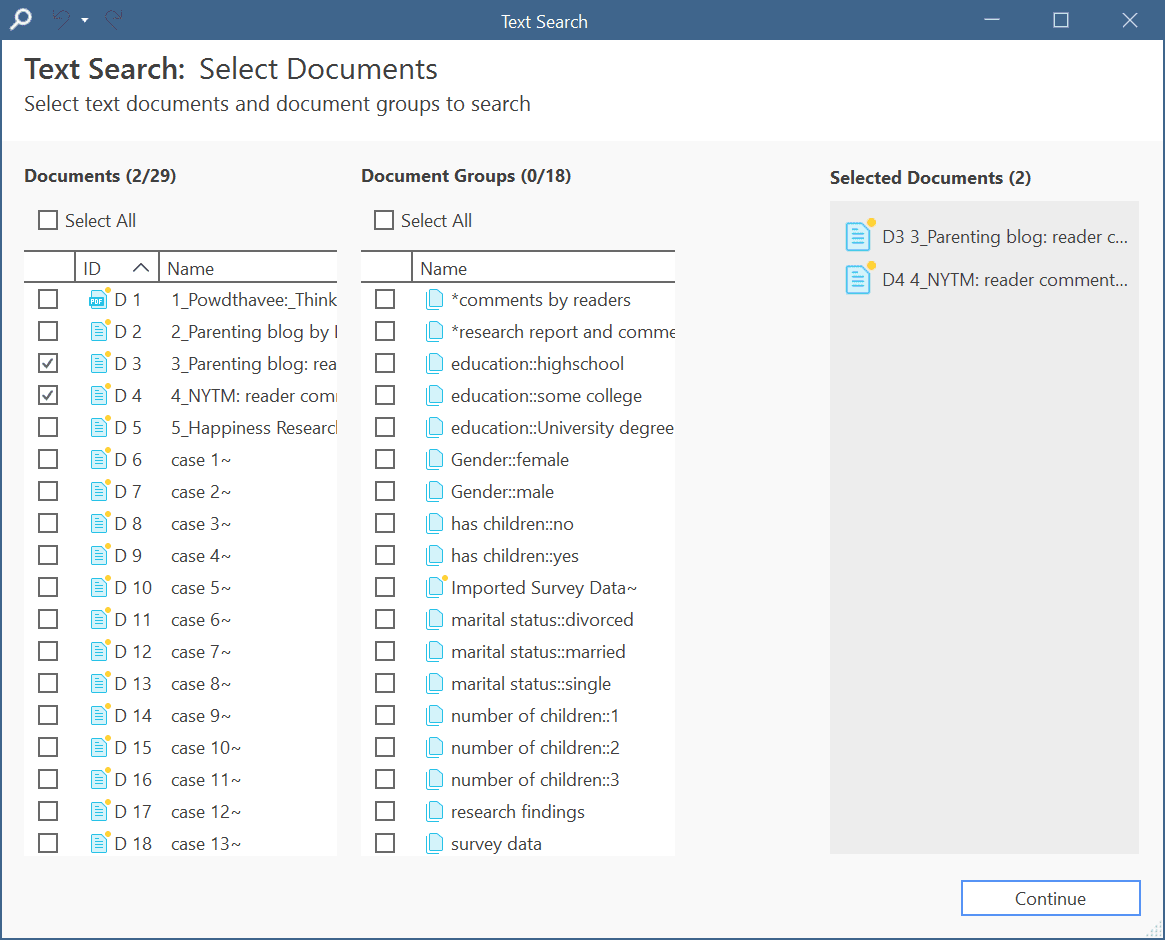
Task: Click the group icon for education::University degree
Action: point(435,427)
